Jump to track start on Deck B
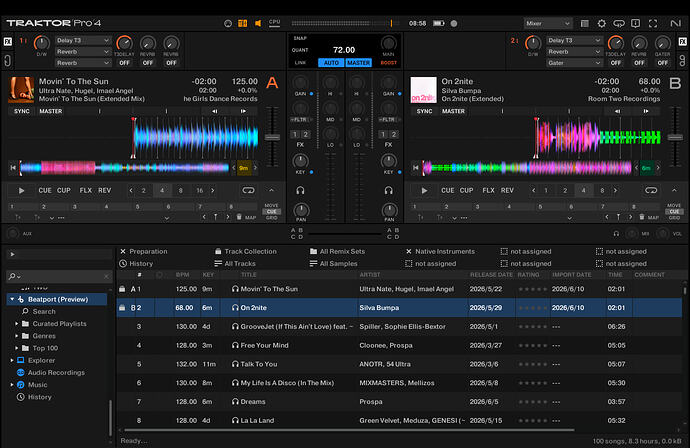Screen dimensions: 690x448 point(415,168)
